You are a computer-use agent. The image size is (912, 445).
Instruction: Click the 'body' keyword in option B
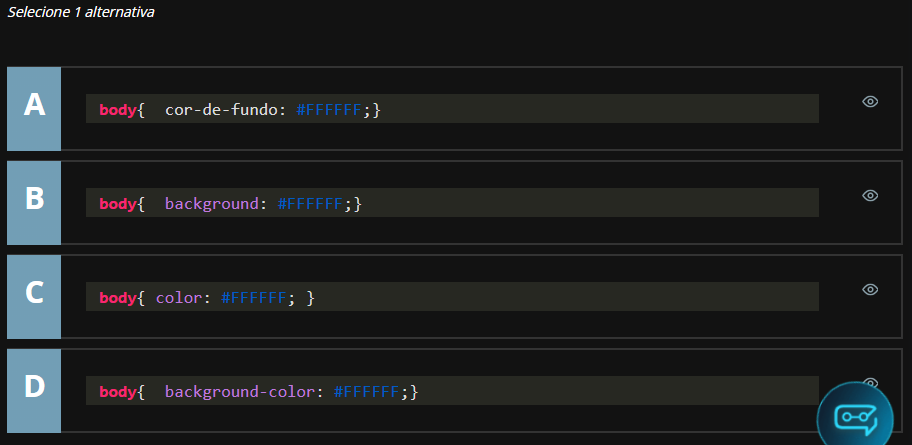pos(118,203)
